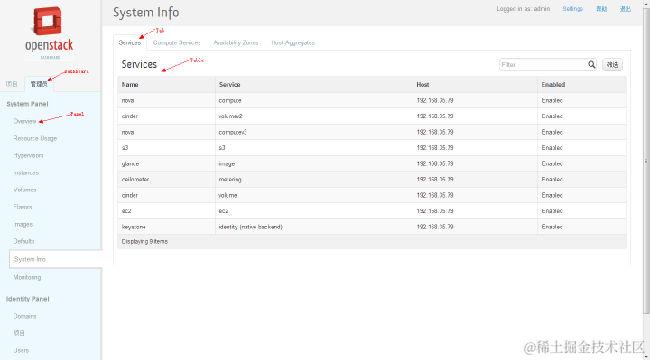Click the filter button beside search
The image size is (650, 360).
(612, 65)
